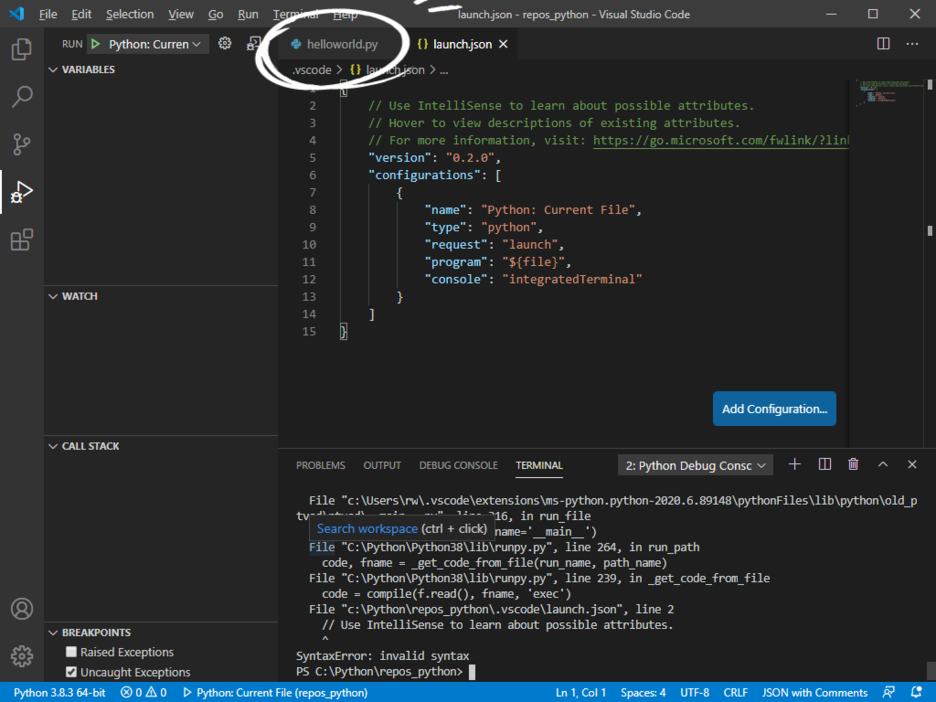Close the launch.json tab

point(503,44)
